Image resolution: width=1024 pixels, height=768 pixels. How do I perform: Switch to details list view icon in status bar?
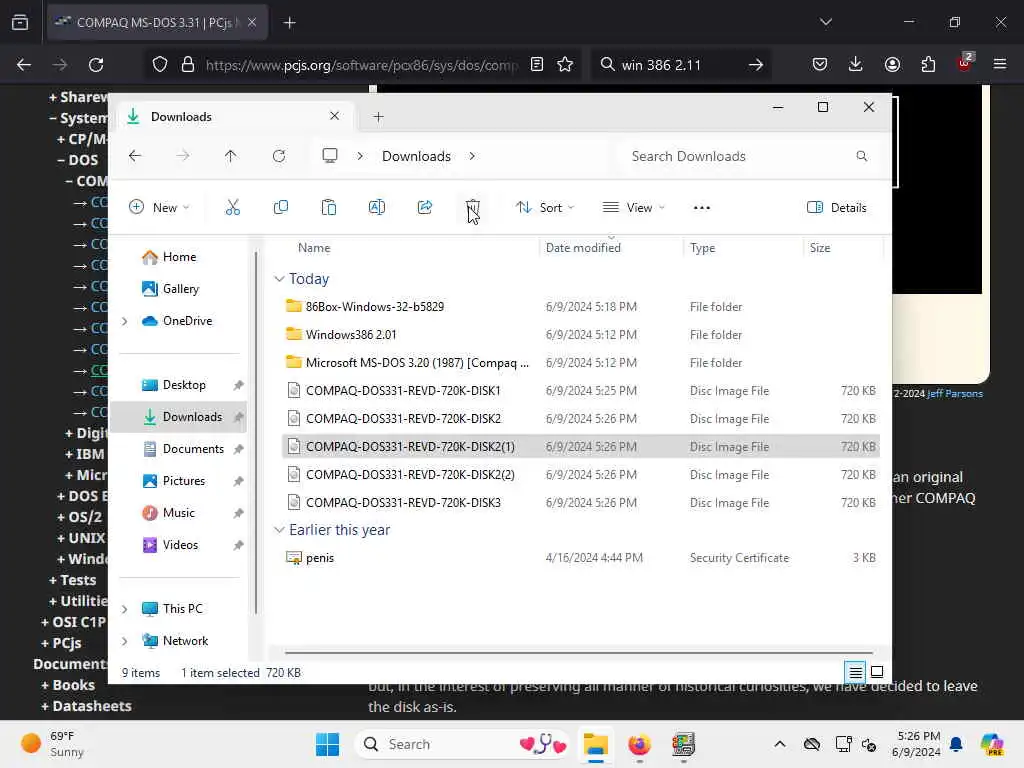(855, 672)
